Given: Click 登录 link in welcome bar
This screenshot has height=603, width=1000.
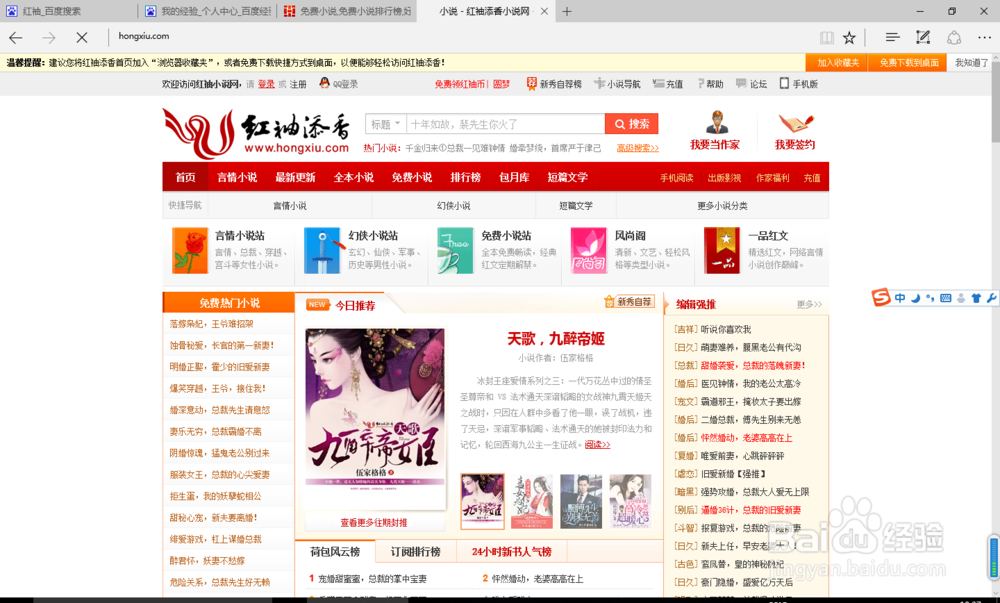Looking at the screenshot, I should pos(266,84).
